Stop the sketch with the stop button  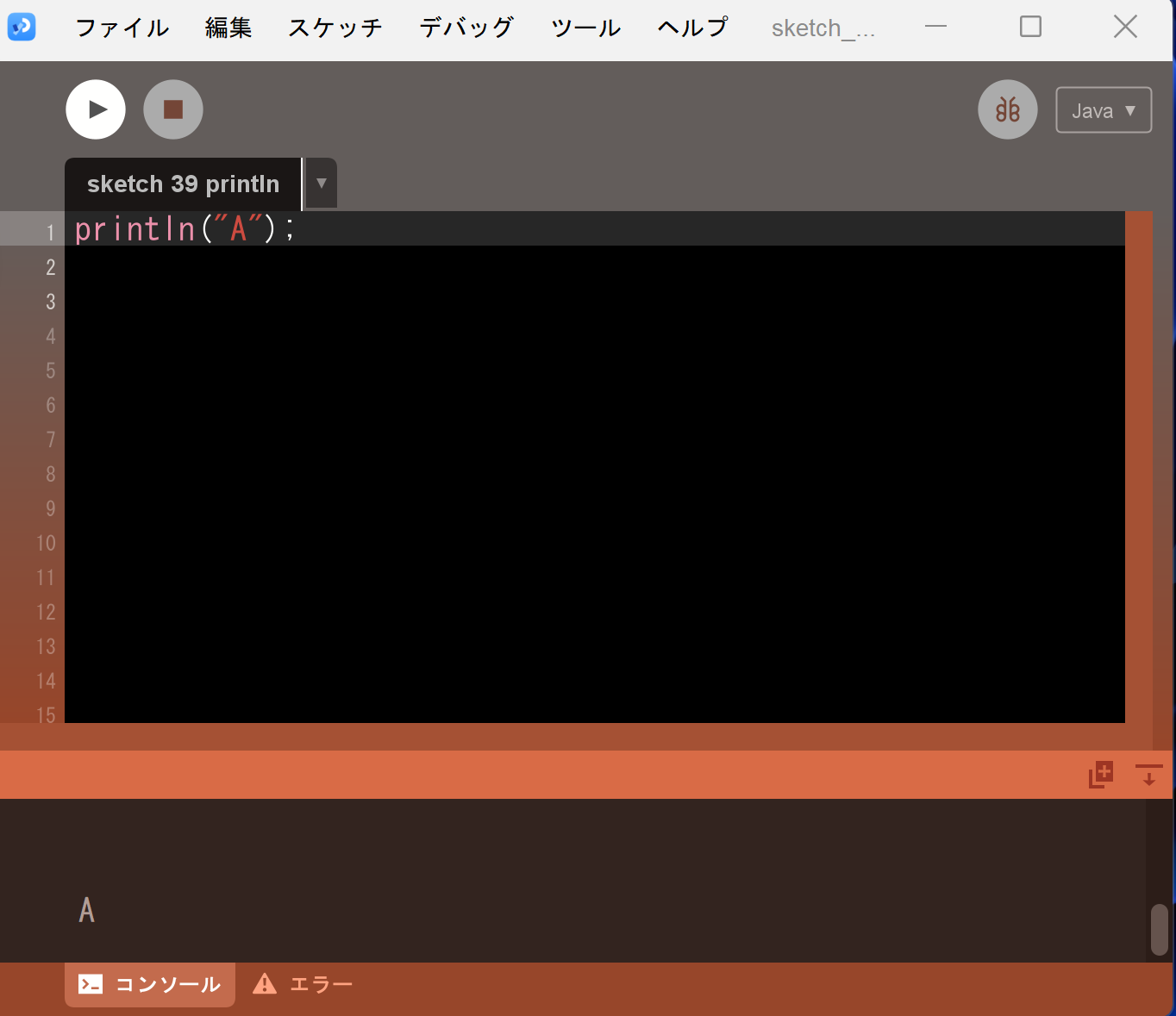coord(172,109)
